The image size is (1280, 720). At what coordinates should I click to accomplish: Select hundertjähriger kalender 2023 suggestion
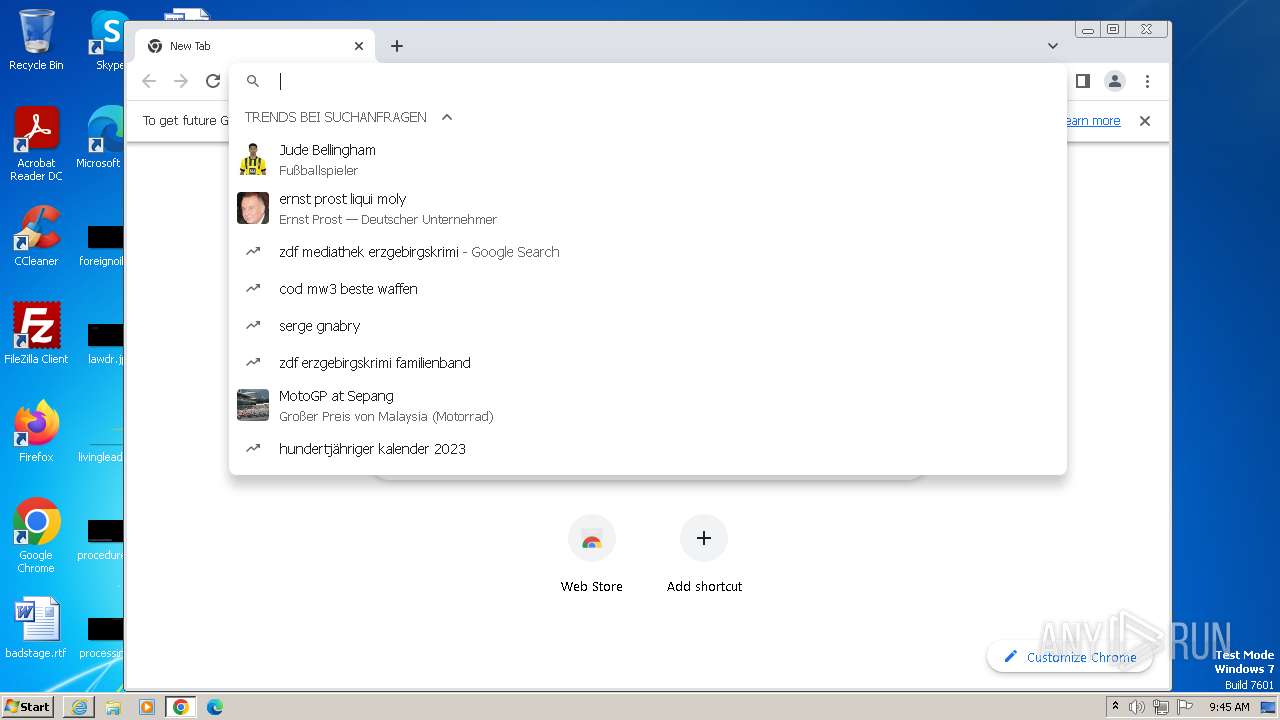(x=648, y=449)
